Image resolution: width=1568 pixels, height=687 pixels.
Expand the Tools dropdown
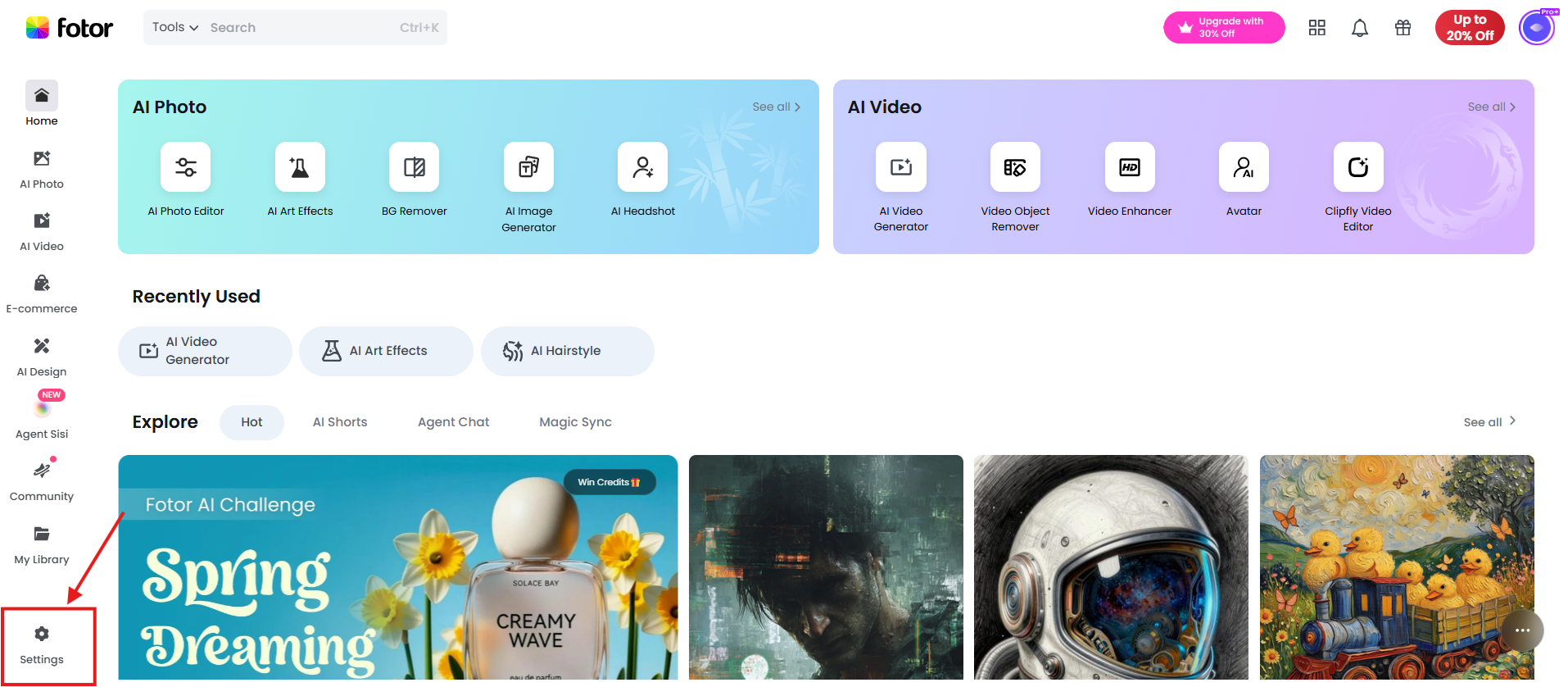coord(175,27)
